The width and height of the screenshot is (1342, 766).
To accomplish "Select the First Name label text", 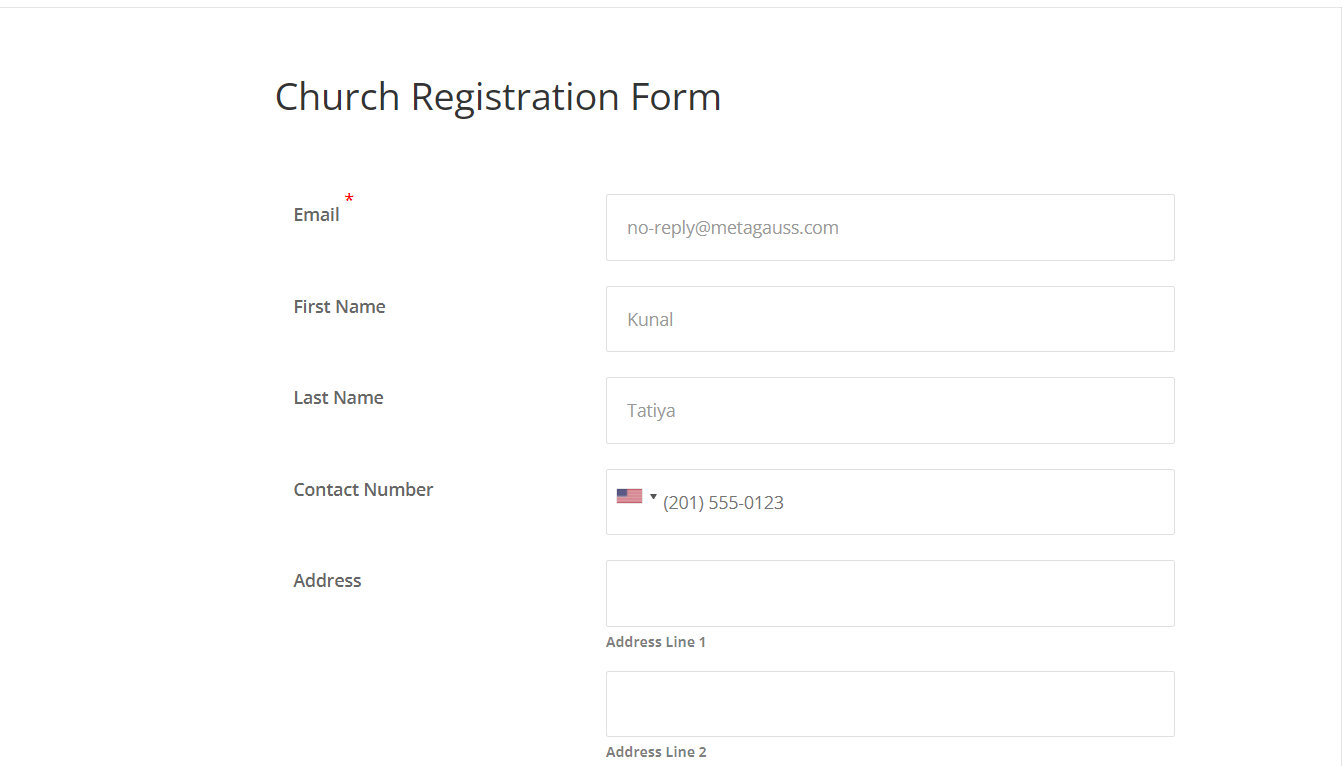I will click(339, 307).
